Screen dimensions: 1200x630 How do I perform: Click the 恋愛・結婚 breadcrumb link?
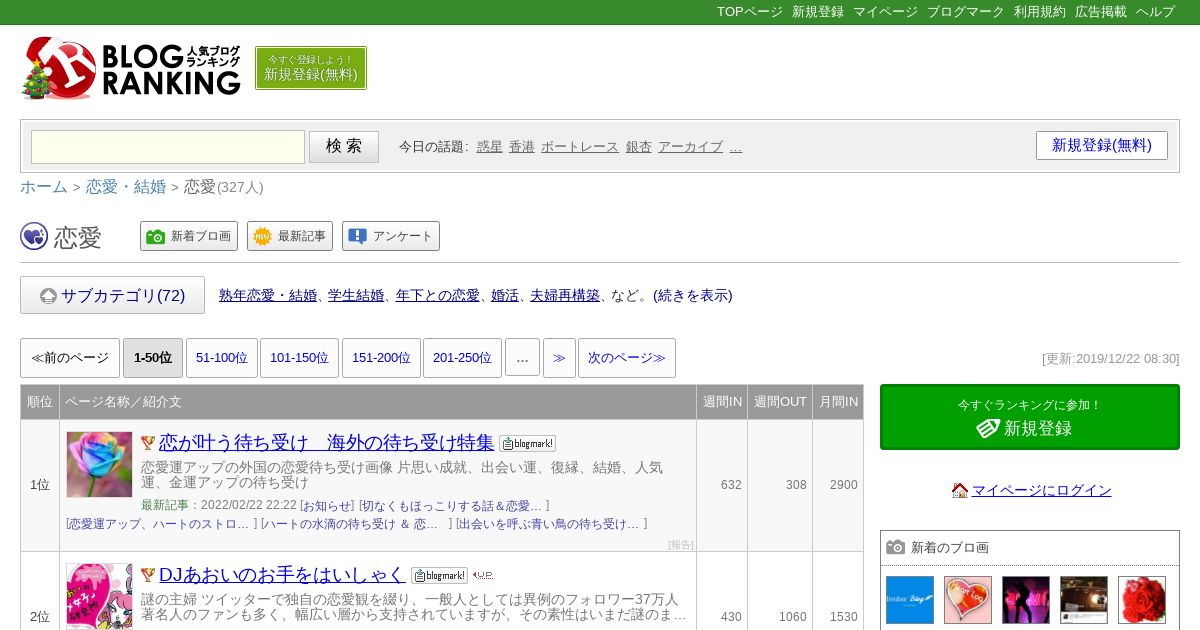pos(126,187)
